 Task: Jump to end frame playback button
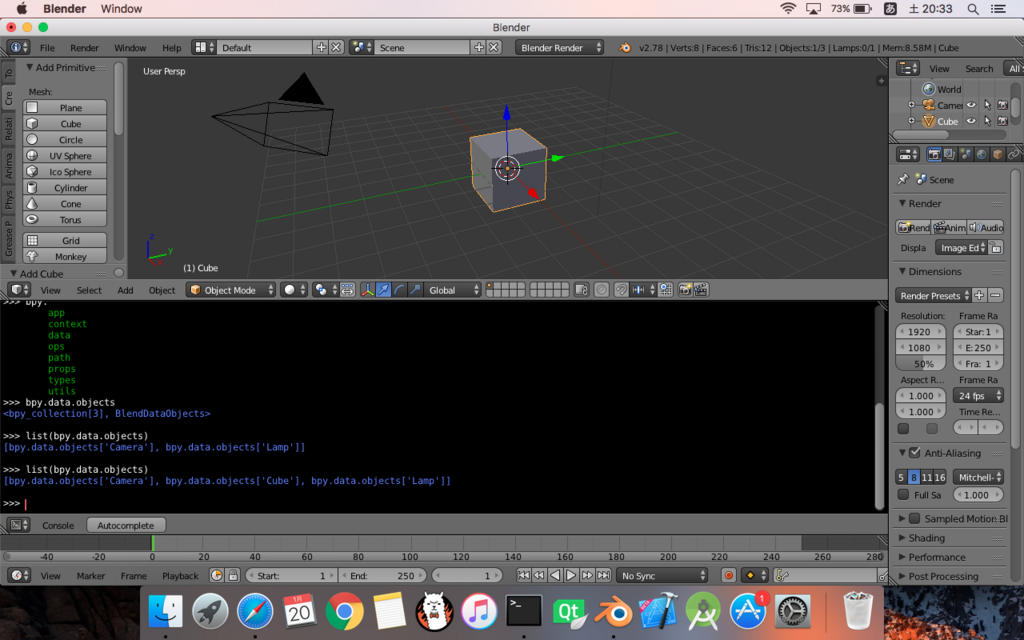[x=603, y=575]
